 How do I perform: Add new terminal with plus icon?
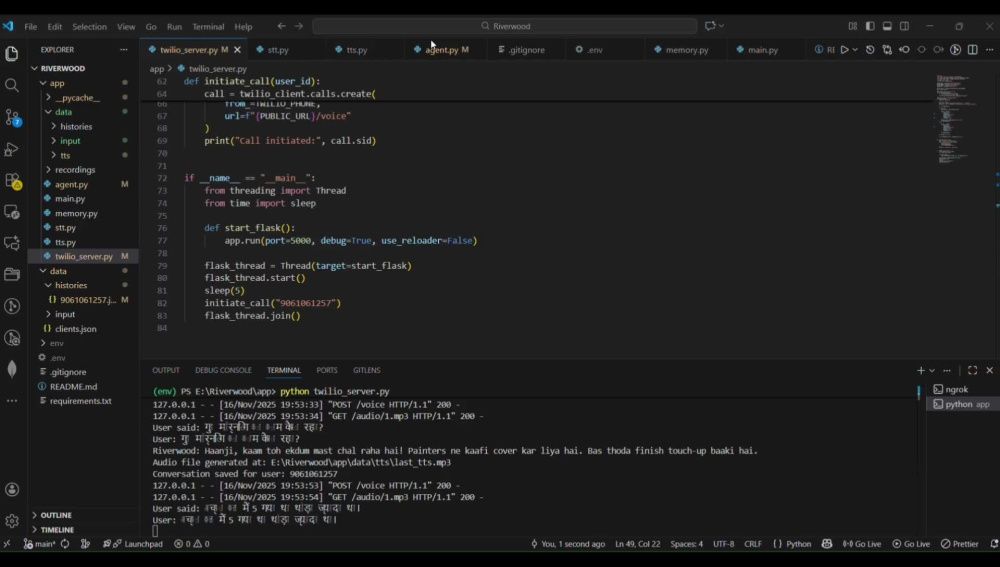[x=920, y=371]
